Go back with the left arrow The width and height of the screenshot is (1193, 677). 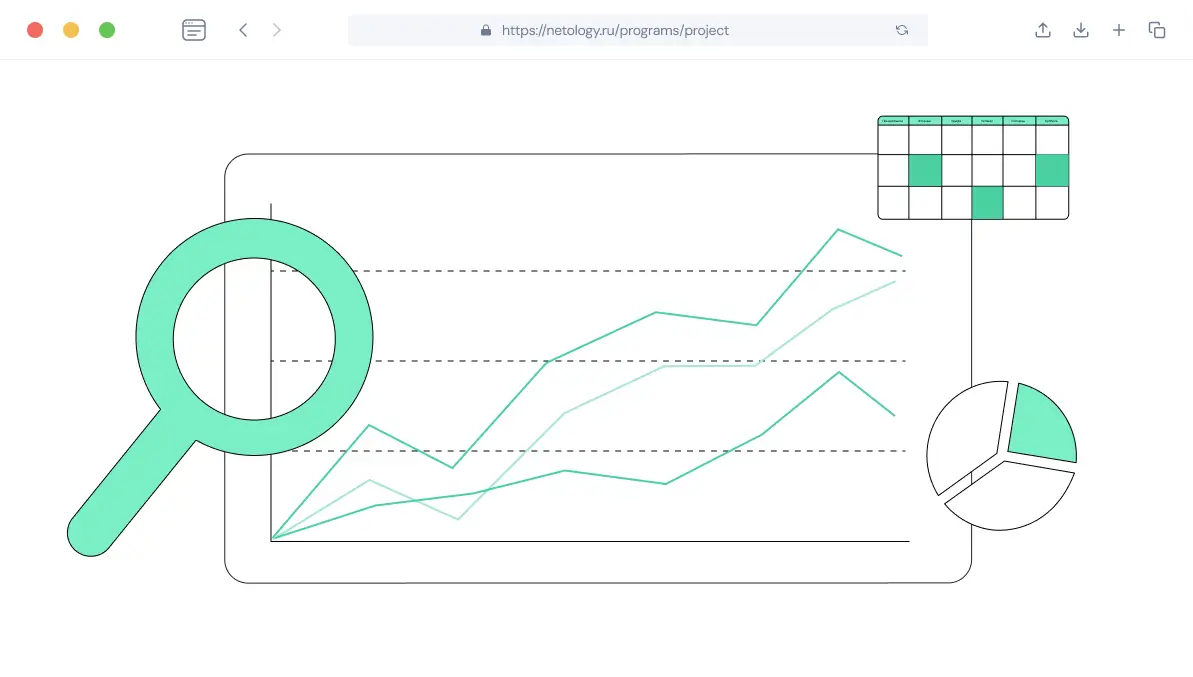[x=243, y=30]
